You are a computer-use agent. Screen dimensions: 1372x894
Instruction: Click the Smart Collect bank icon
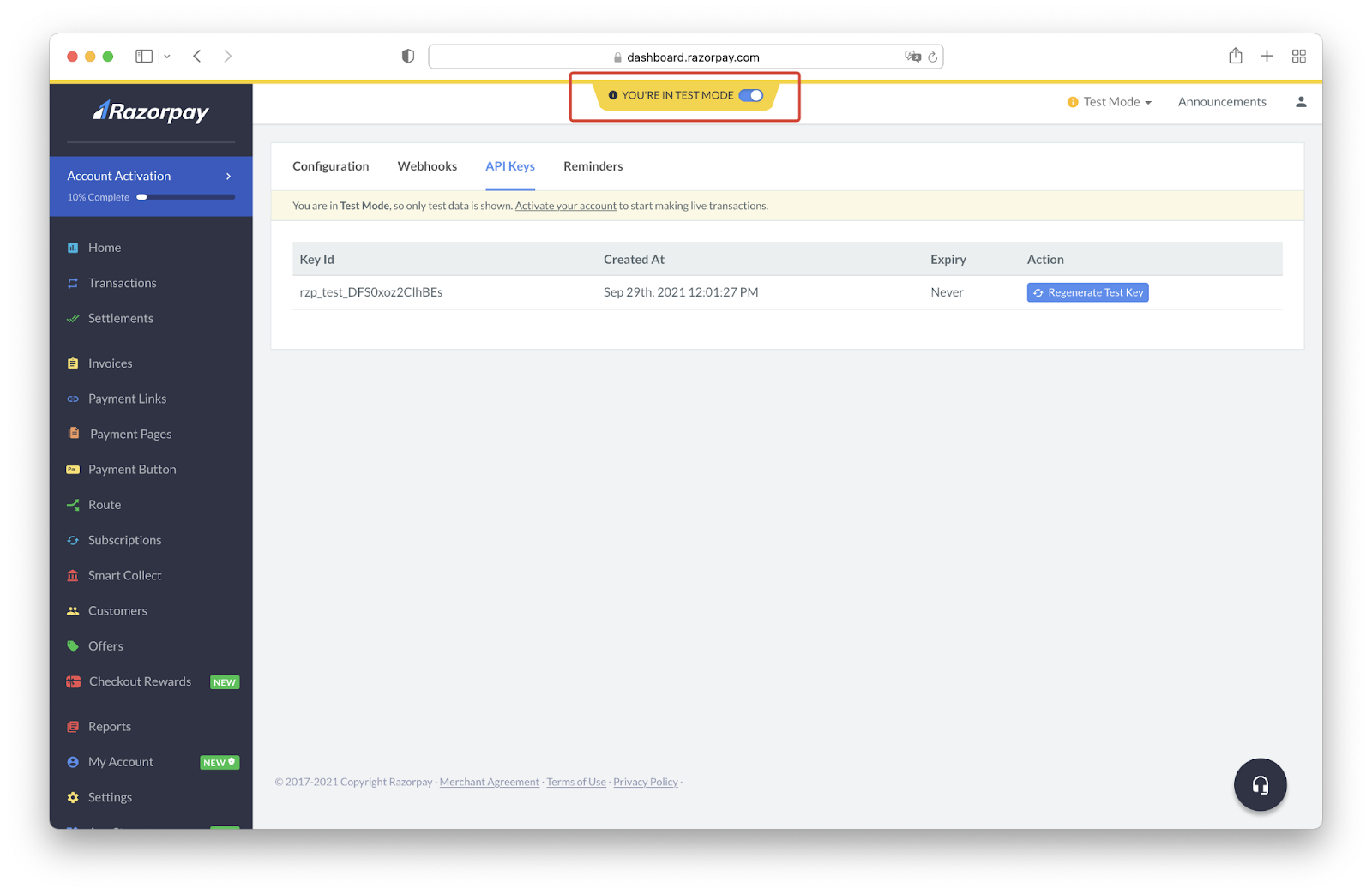point(73,575)
